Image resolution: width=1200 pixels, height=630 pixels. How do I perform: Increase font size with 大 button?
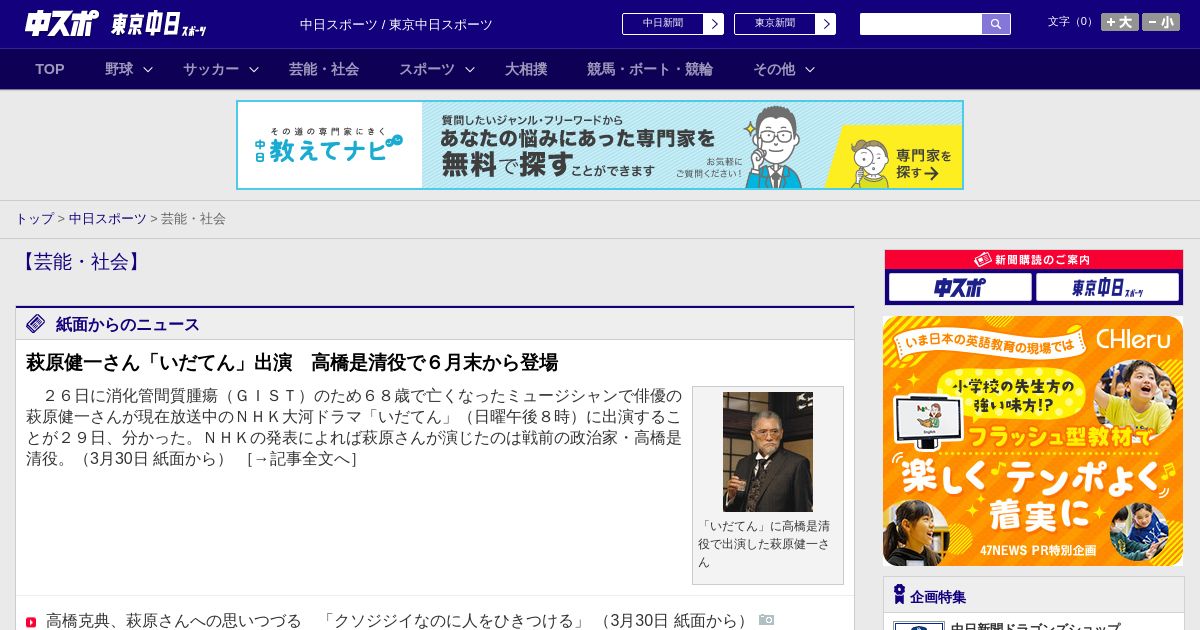[x=1119, y=22]
